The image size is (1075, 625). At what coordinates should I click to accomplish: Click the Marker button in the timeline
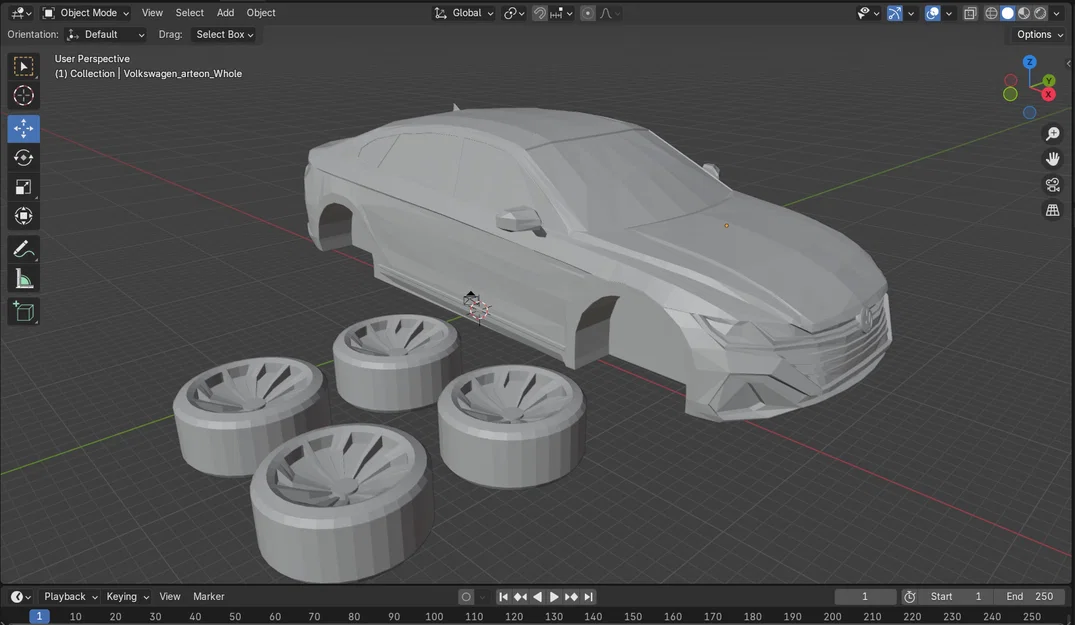point(208,596)
